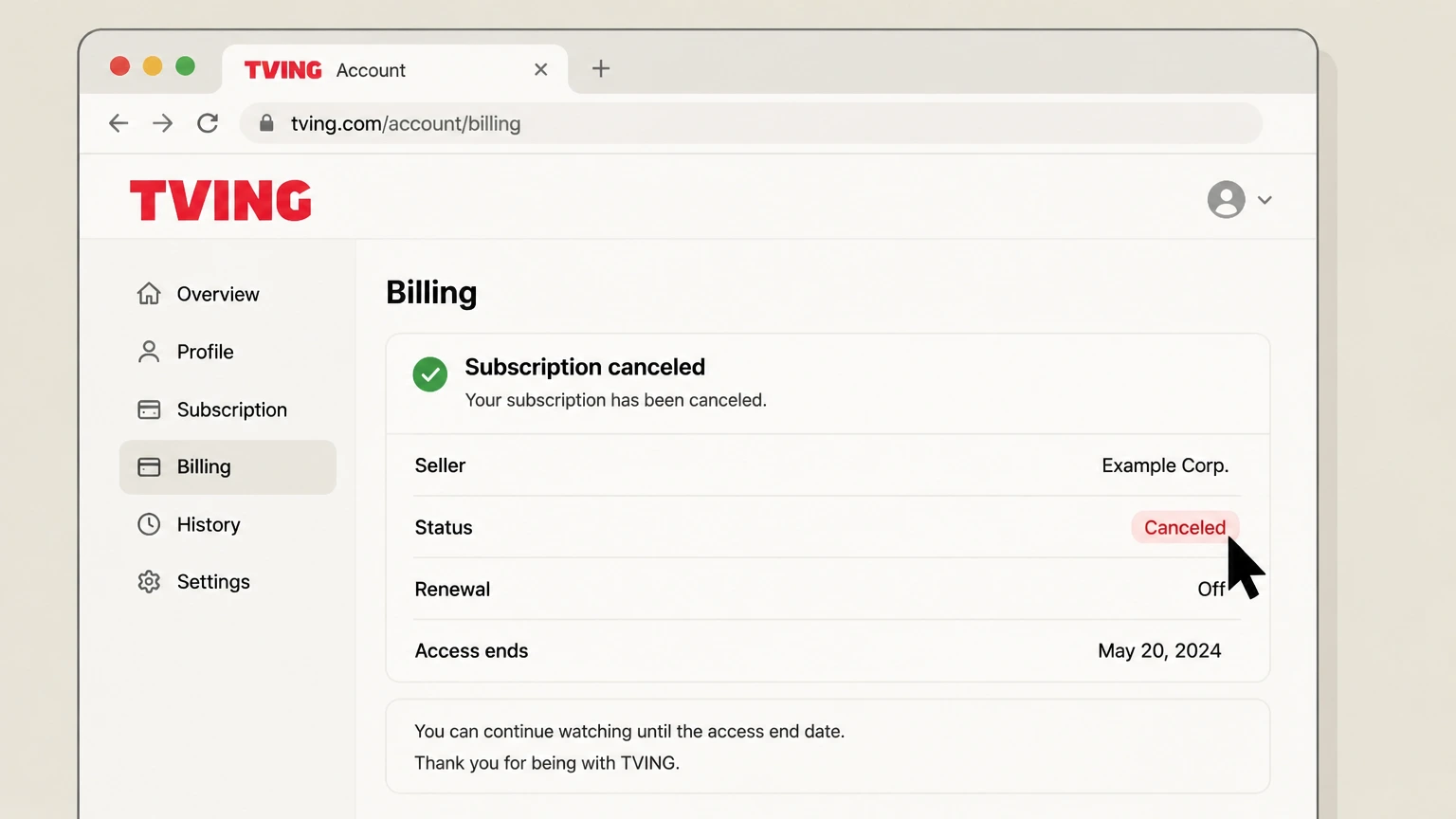Click 'You can continue watching' notice text
Image resolution: width=1456 pixels, height=819 pixels.
[x=629, y=731]
